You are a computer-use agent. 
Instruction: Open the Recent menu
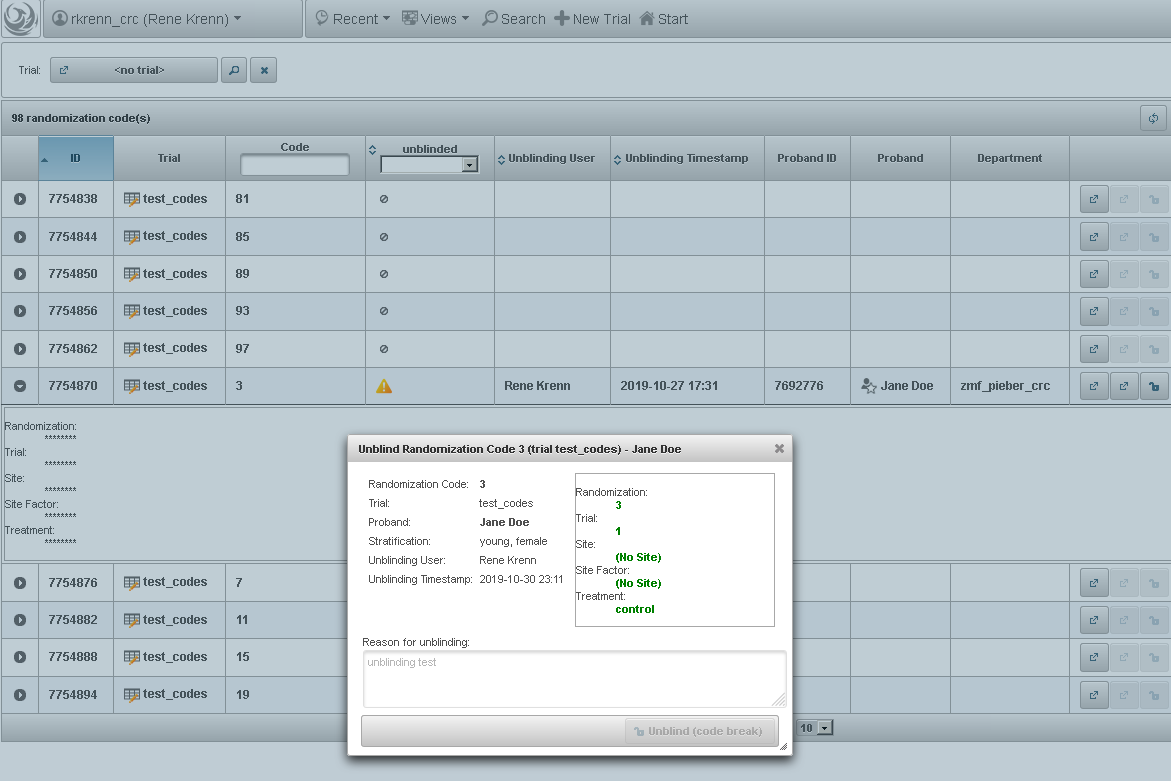[352, 18]
